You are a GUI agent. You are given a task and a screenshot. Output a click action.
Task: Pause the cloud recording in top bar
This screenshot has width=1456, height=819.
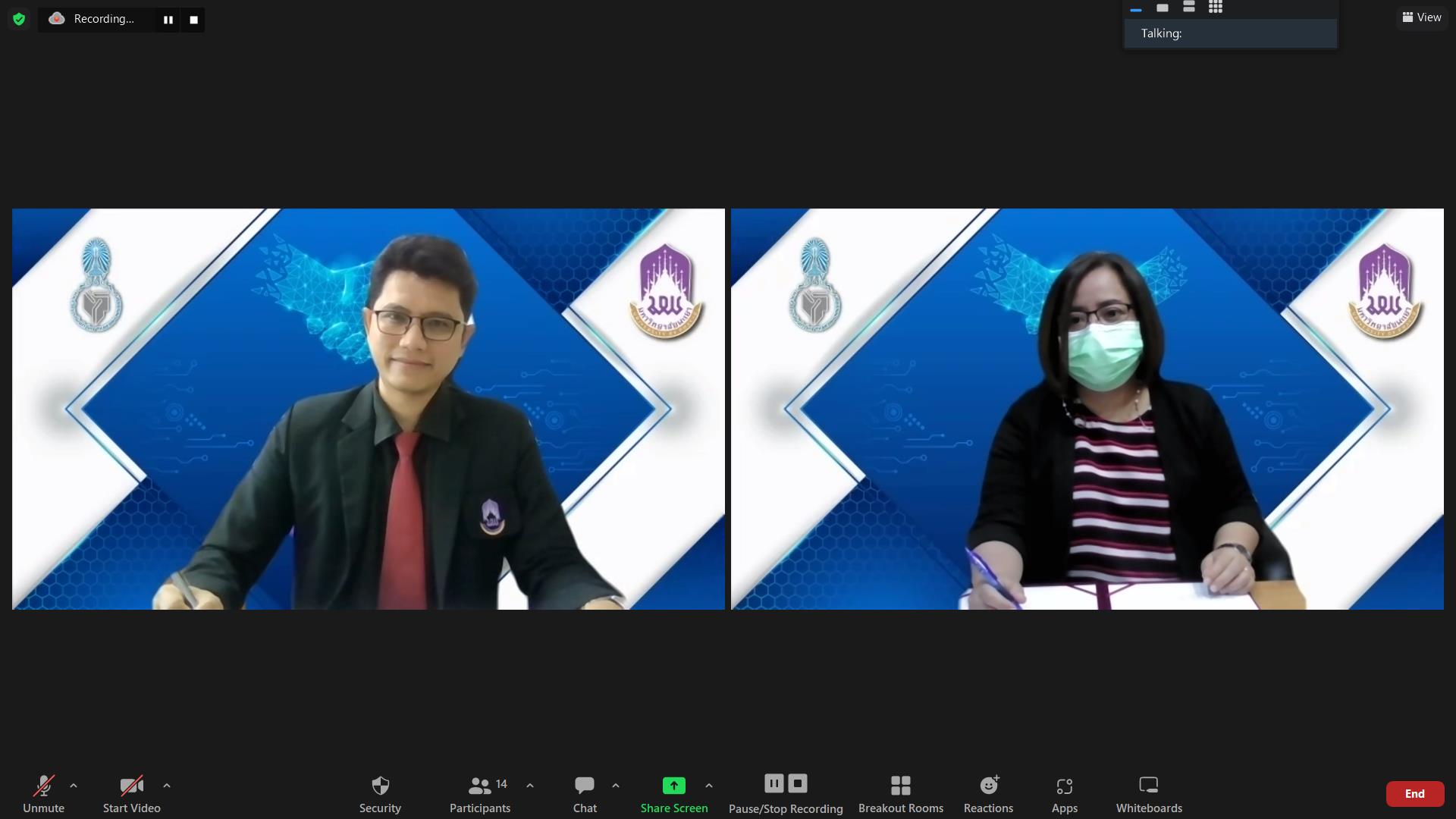point(168,20)
